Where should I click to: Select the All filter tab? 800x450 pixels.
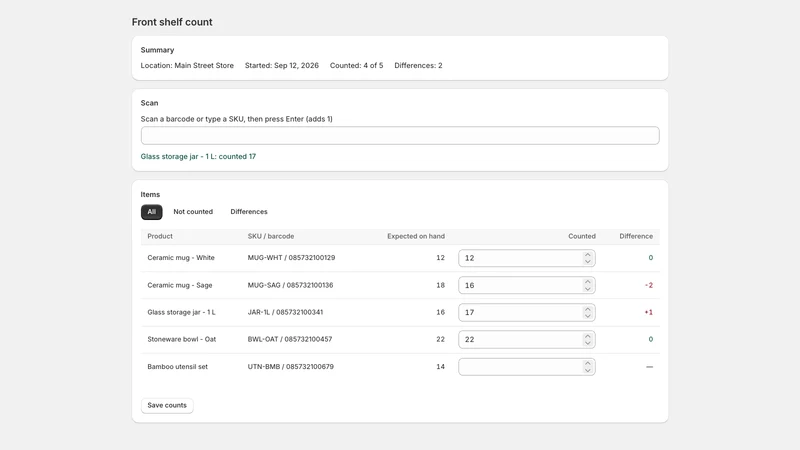tap(152, 212)
